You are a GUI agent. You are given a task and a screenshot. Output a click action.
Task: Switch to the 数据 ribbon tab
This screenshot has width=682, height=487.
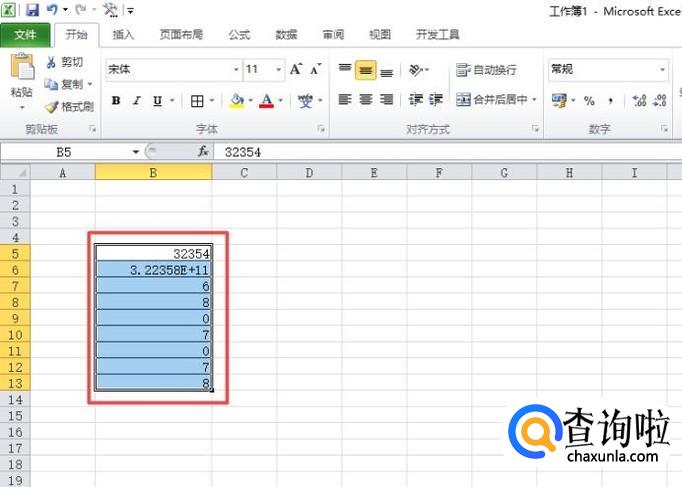tap(286, 35)
